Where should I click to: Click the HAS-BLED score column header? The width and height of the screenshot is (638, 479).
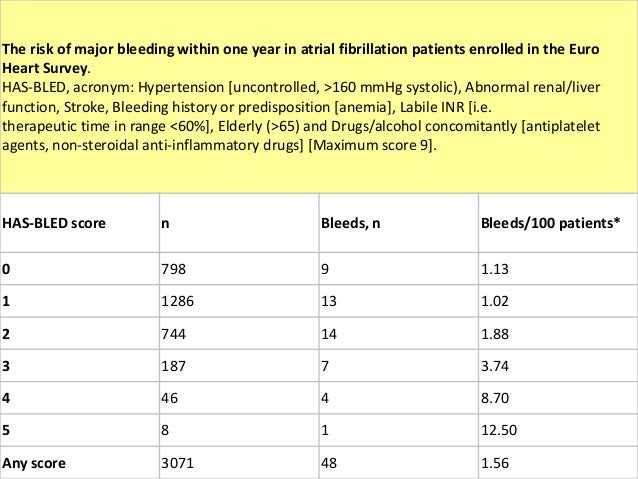[80, 223]
